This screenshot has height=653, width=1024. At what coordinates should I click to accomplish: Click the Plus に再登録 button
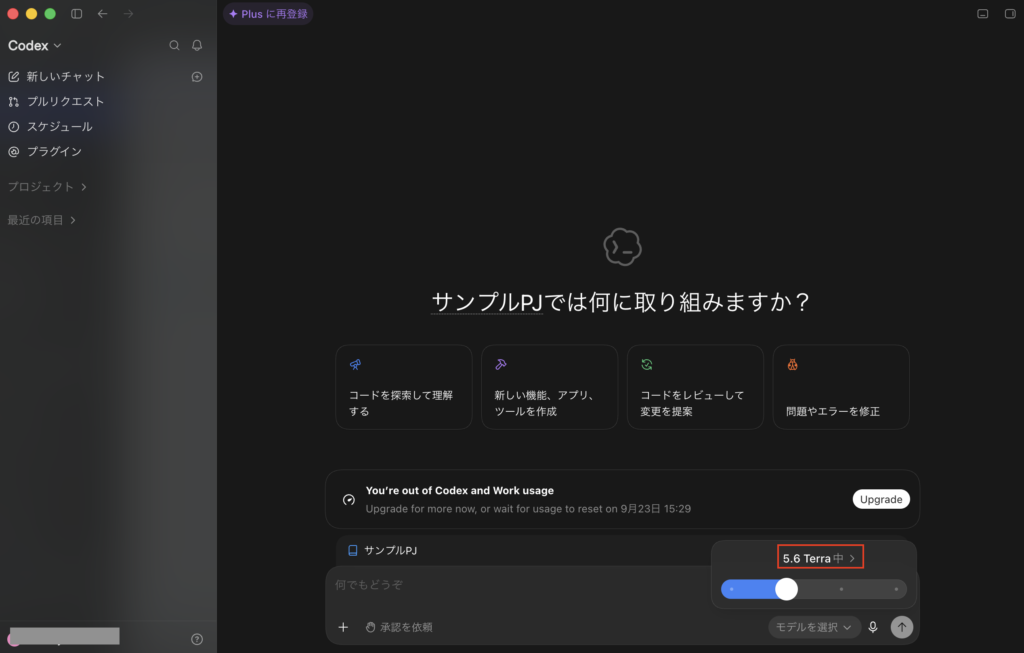(x=268, y=14)
